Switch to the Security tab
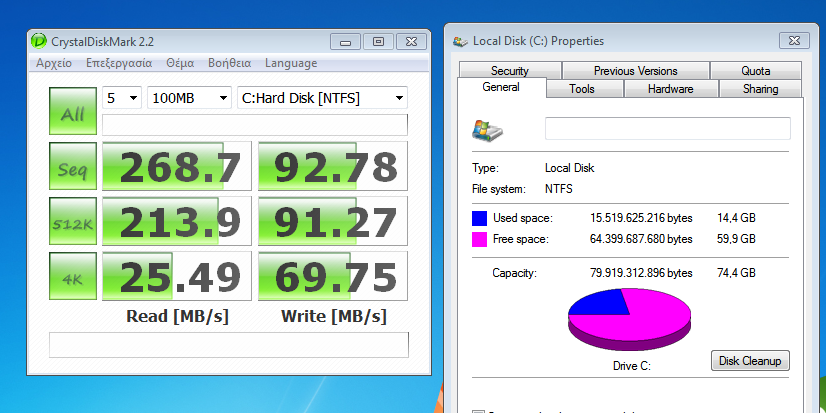 click(509, 71)
